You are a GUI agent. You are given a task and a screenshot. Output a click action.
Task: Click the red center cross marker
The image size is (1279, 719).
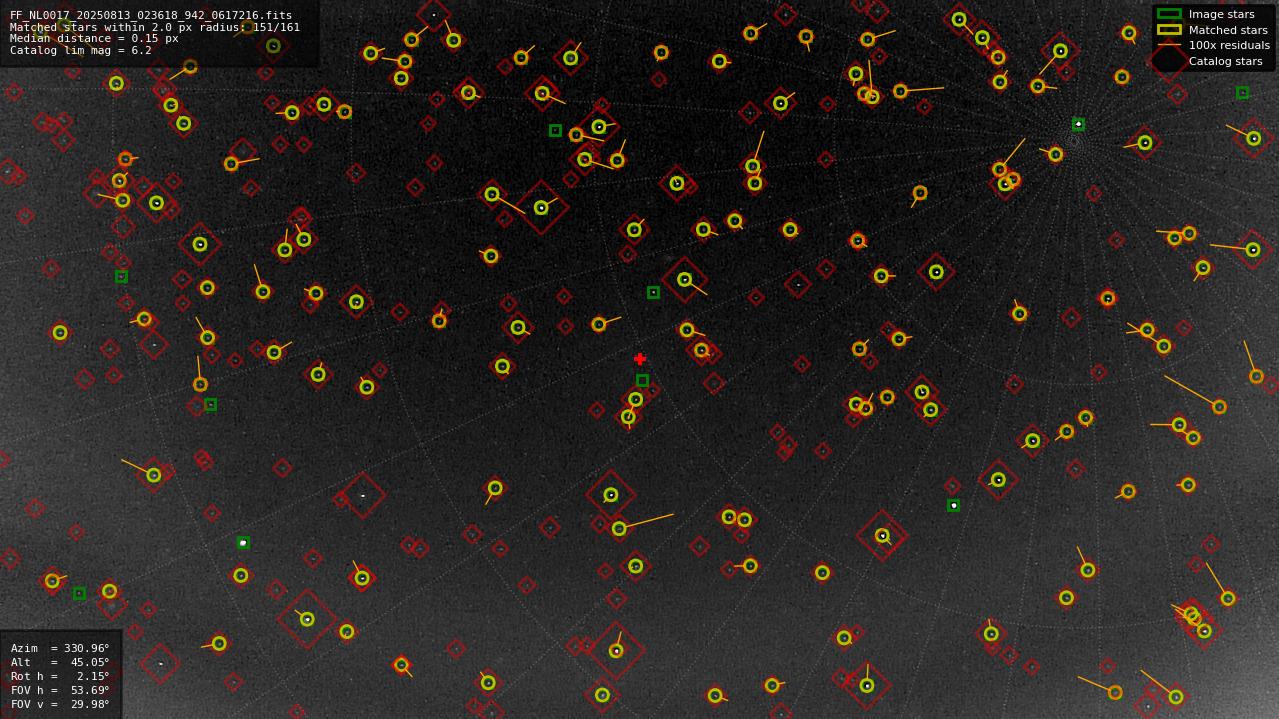pyautogui.click(x=640, y=359)
